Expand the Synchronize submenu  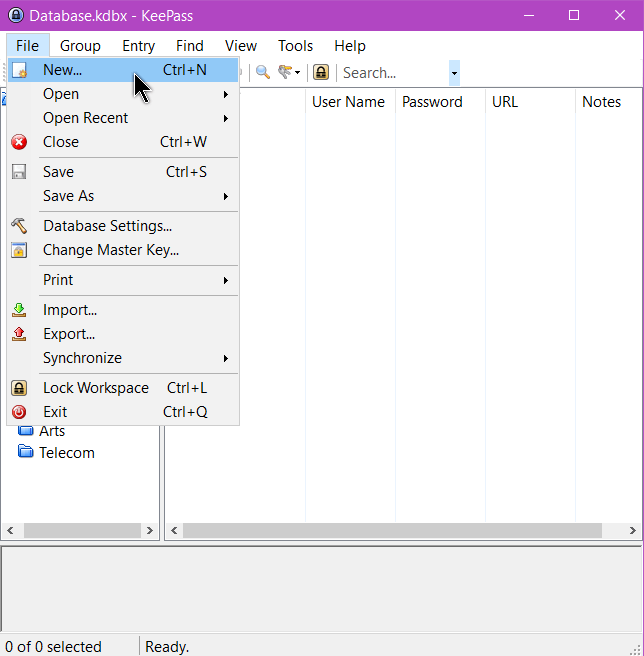pos(123,358)
